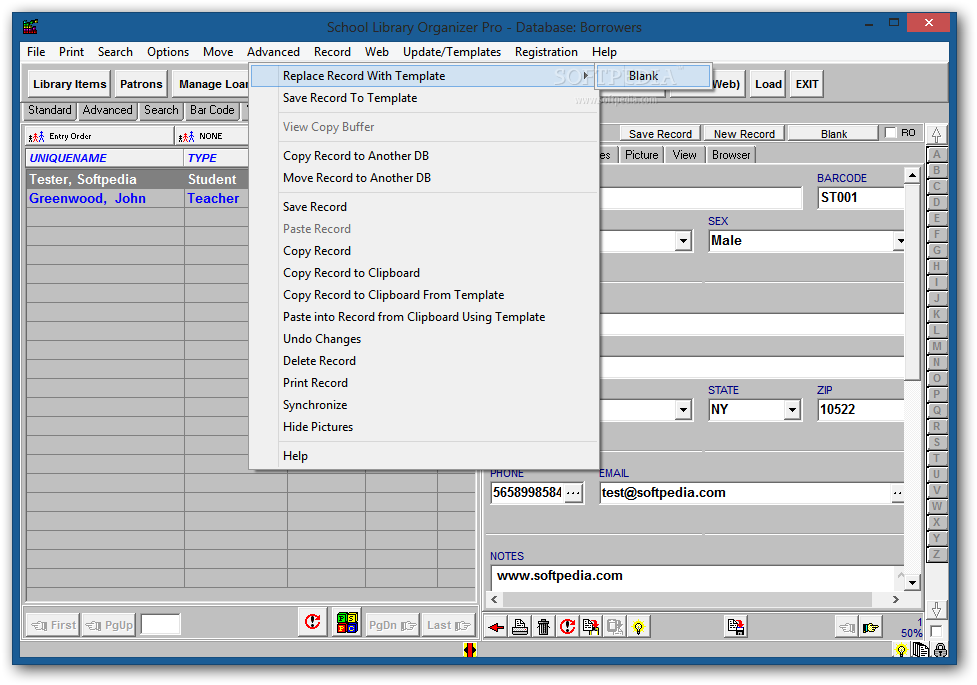Open the Update/Templates menu
Viewport: 977px width, 685px height.
click(x=452, y=52)
